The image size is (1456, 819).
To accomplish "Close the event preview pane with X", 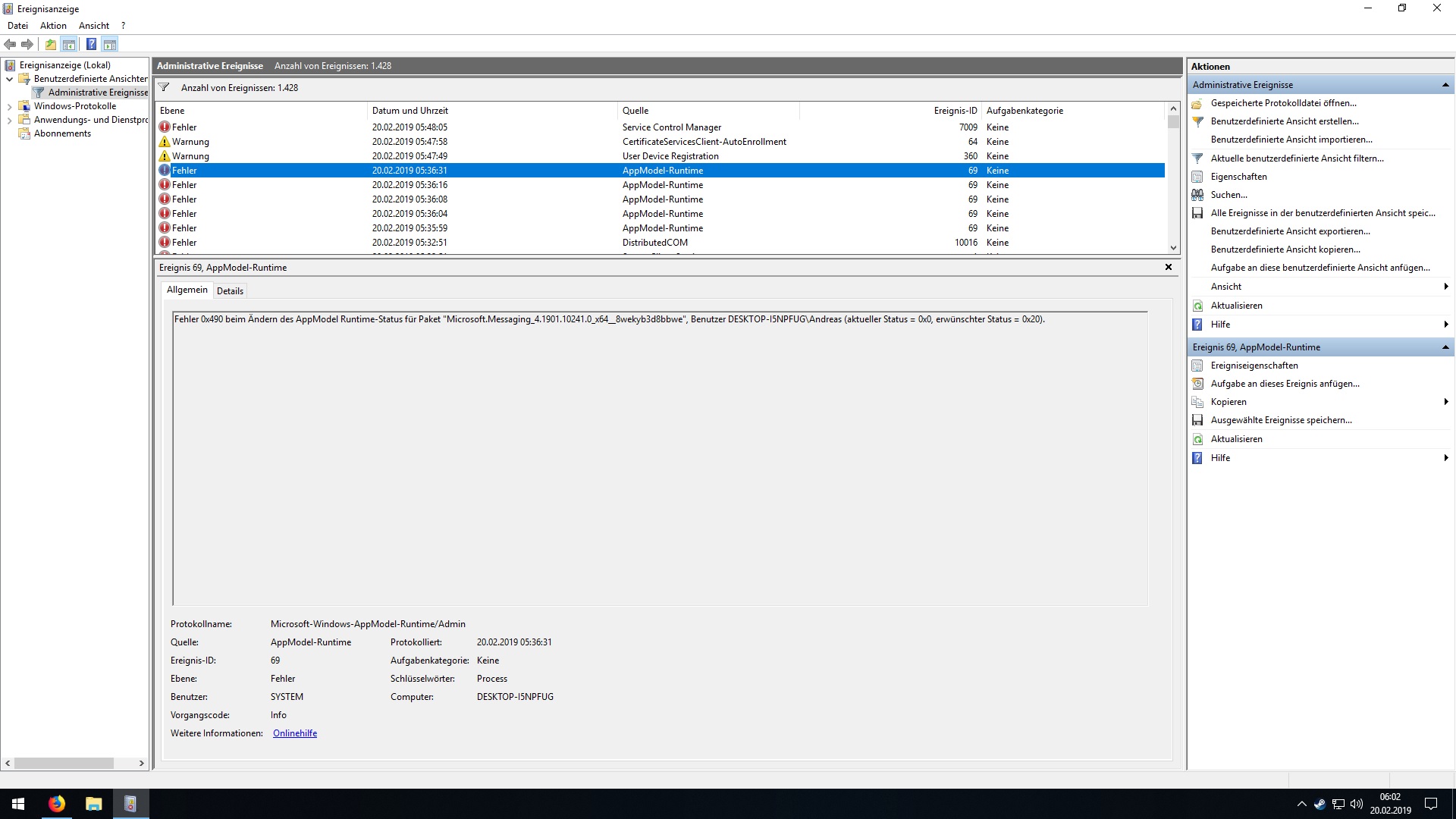I will [1169, 267].
